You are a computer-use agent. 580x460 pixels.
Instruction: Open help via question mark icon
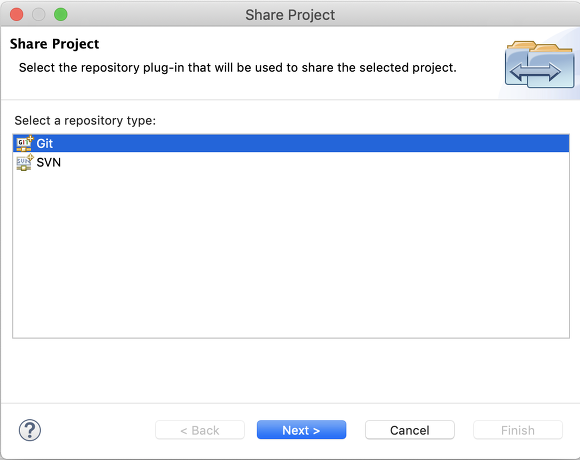(30, 430)
